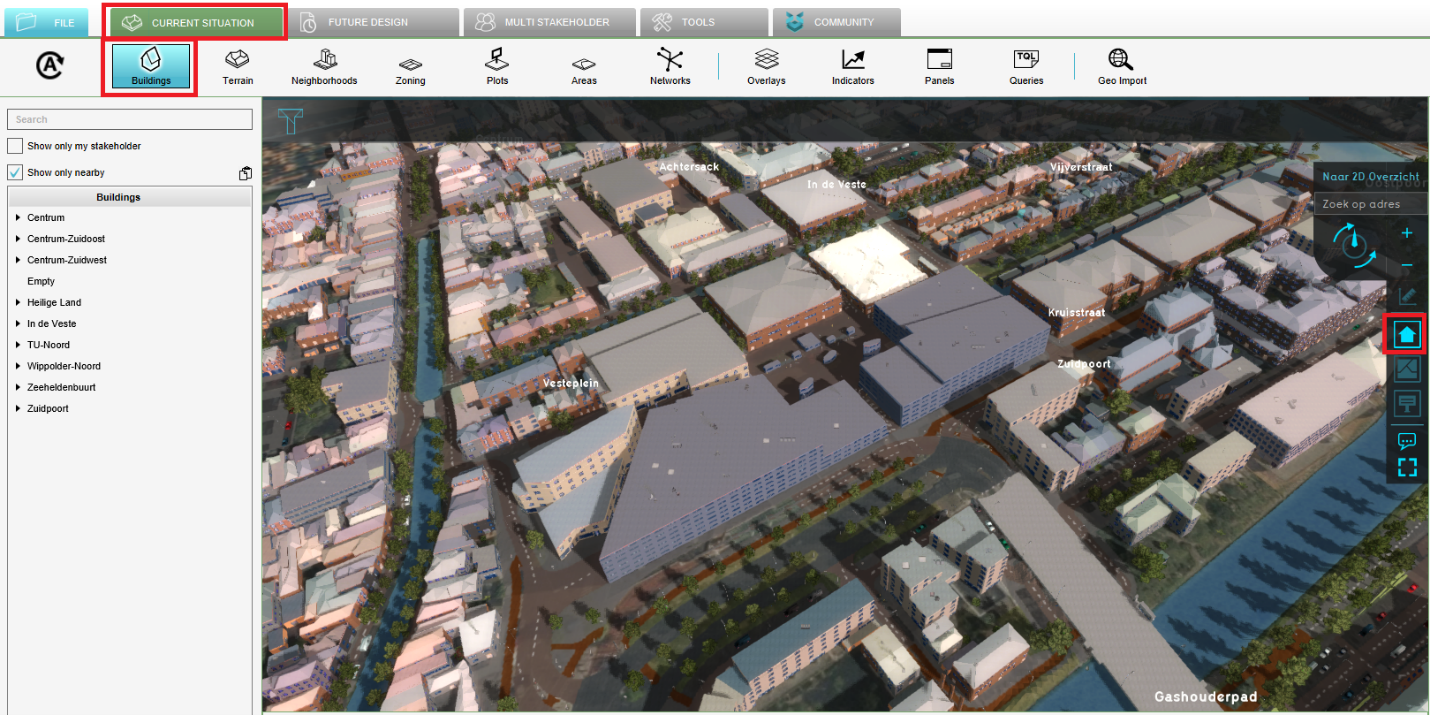Open the Zoning tool
This screenshot has width=1430, height=715.
click(410, 67)
